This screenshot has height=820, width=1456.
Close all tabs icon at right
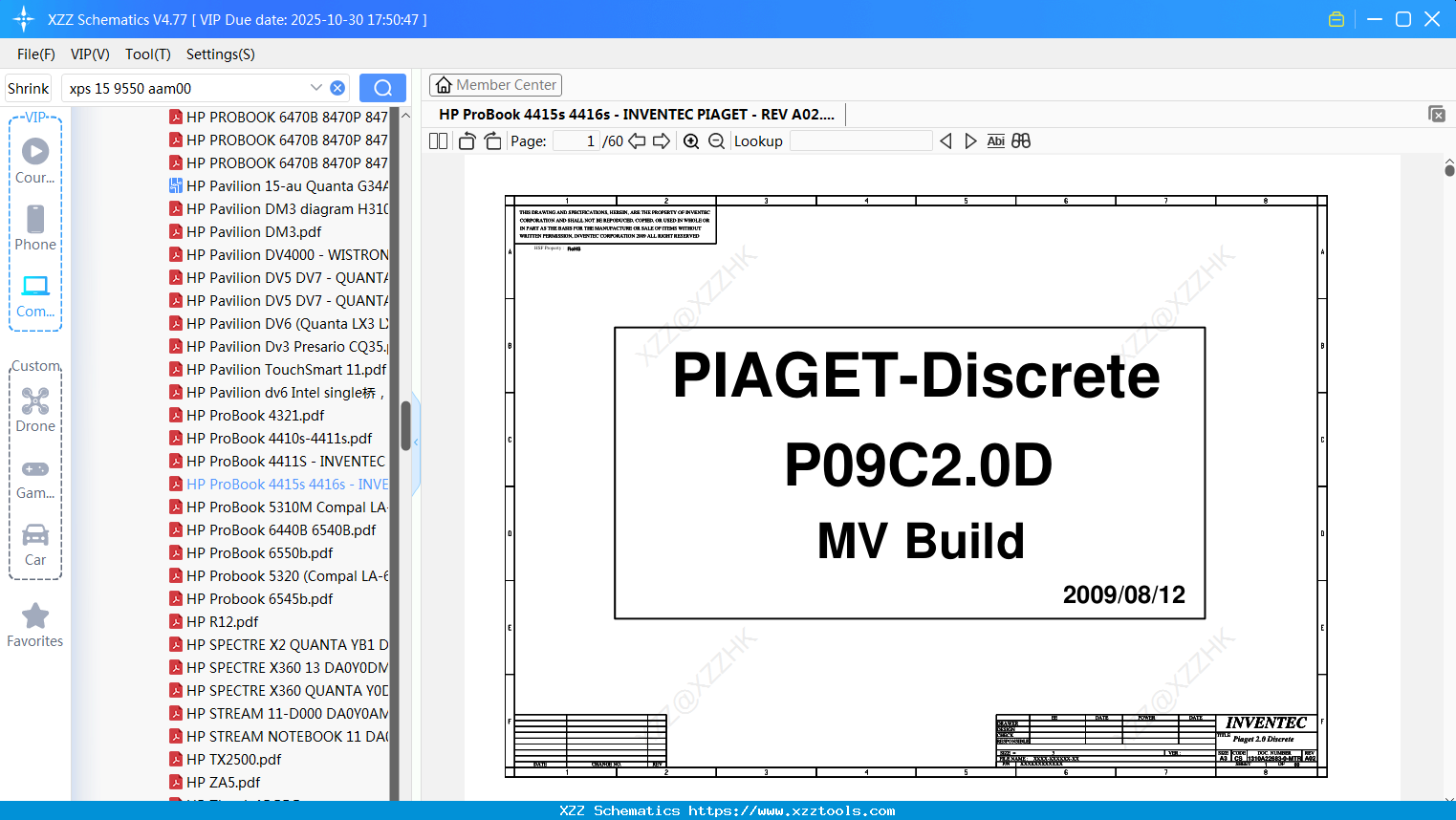(1437, 114)
